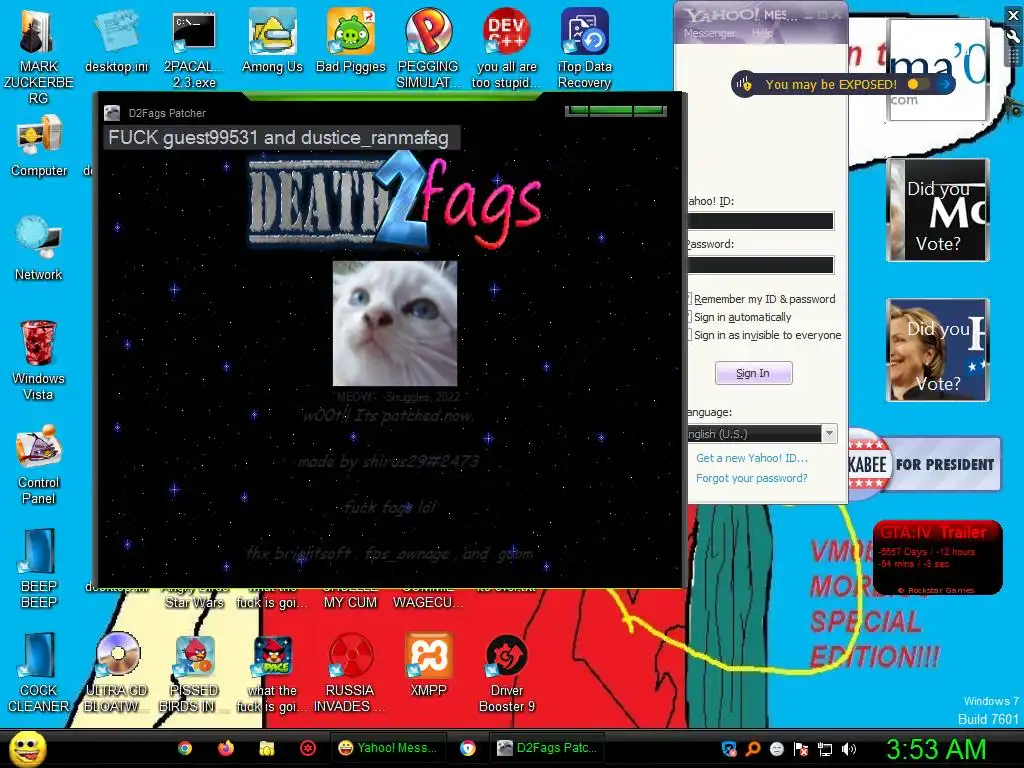The image size is (1024, 768).
Task: Open Chrome from the taskbar
Action: coord(185,748)
